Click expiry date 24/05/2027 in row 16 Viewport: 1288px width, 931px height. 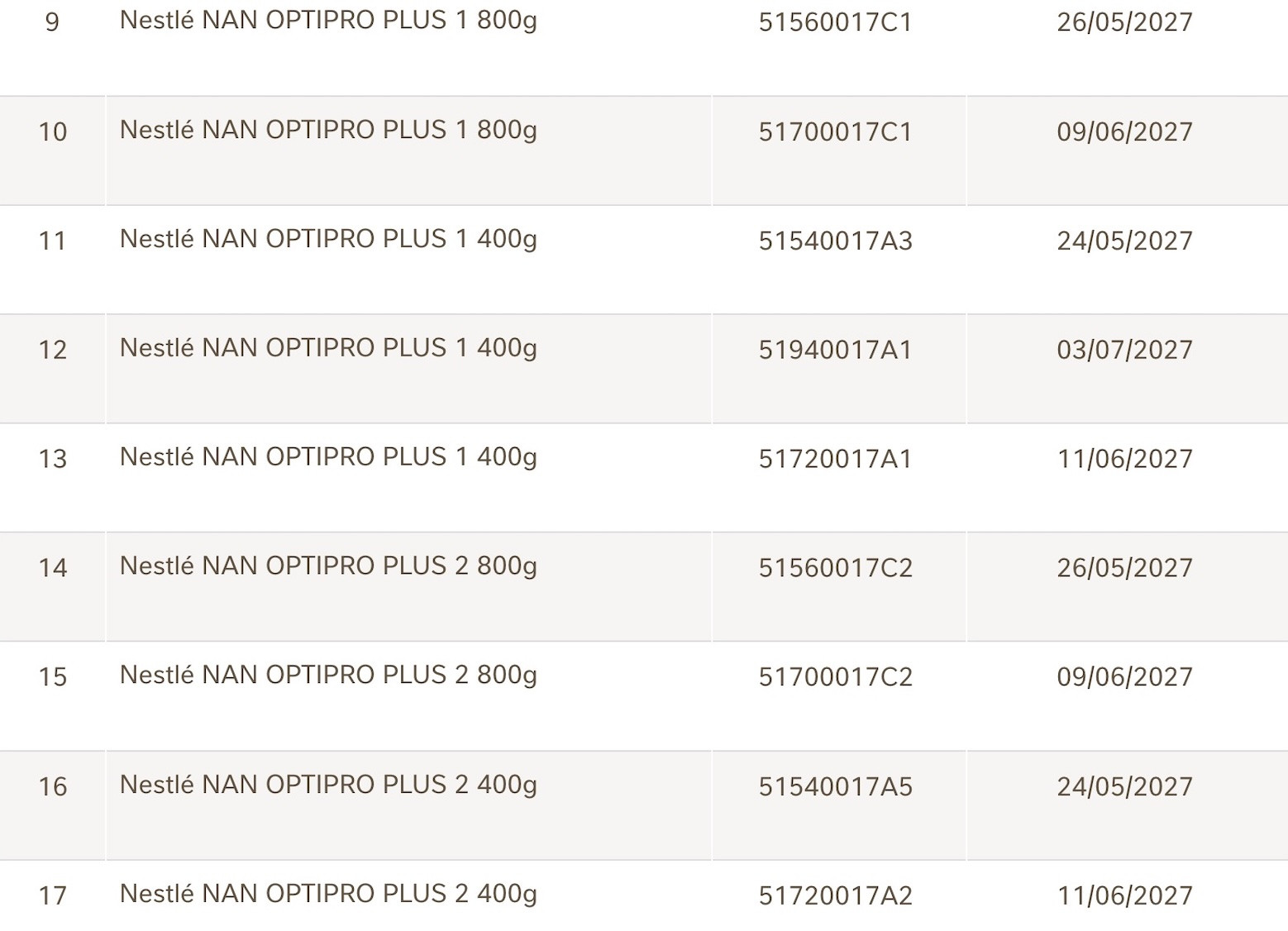pyautogui.click(x=1124, y=786)
